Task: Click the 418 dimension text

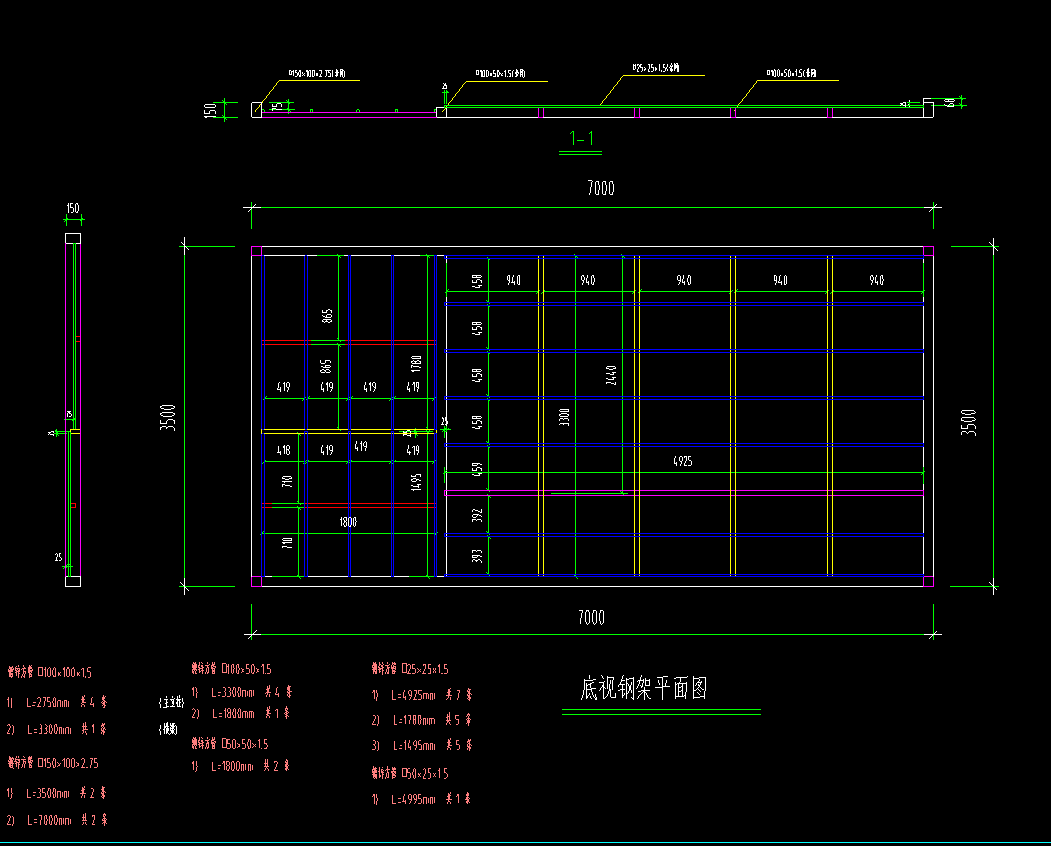Action: (x=283, y=451)
